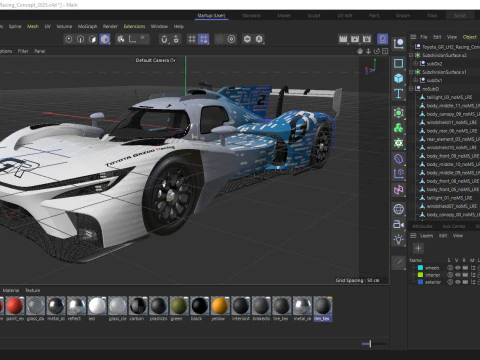480x360 pixels.
Task: Switch to the Startup (User) layout tab
Action: (211, 15)
